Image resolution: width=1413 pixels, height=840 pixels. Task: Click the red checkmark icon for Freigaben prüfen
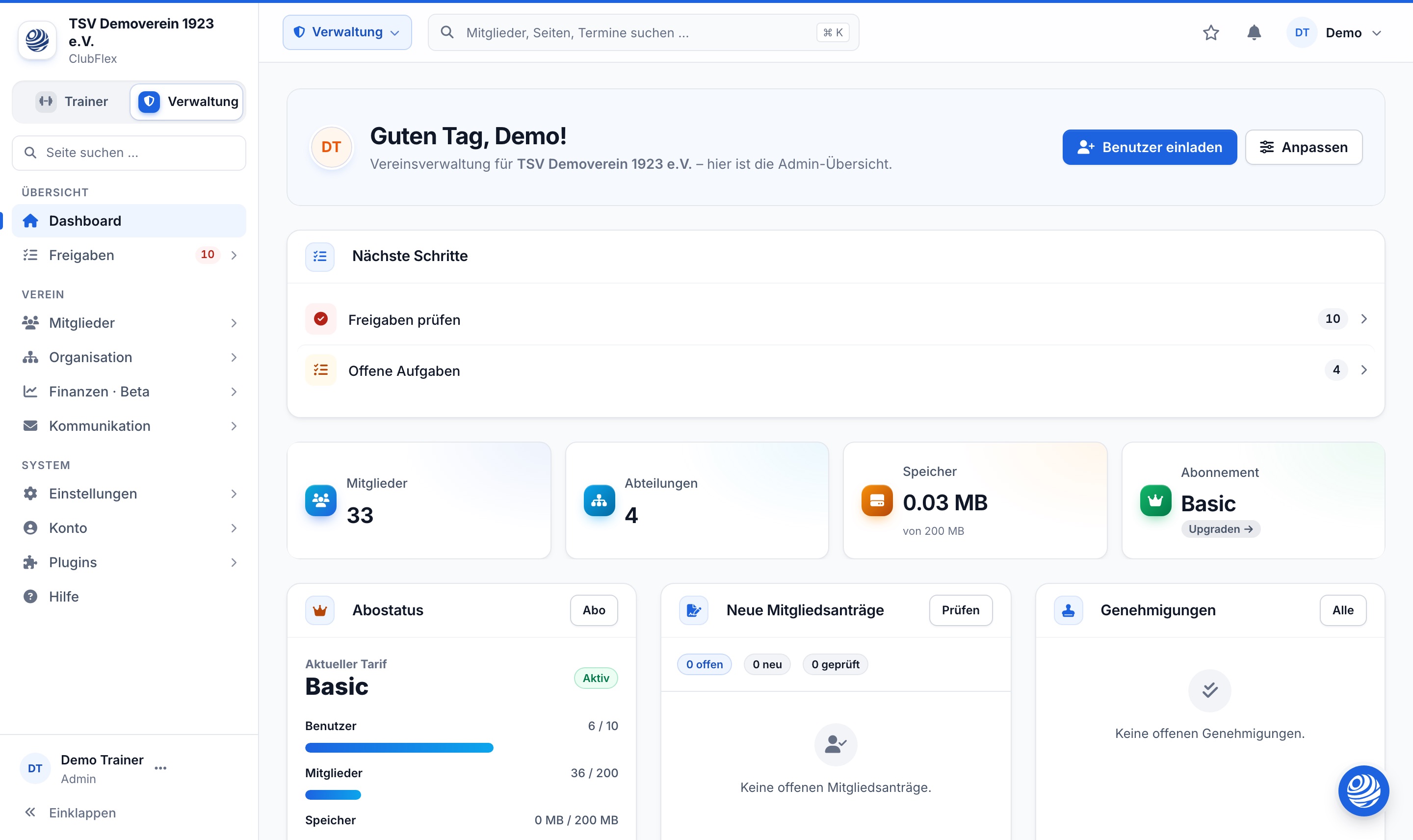pyautogui.click(x=321, y=319)
